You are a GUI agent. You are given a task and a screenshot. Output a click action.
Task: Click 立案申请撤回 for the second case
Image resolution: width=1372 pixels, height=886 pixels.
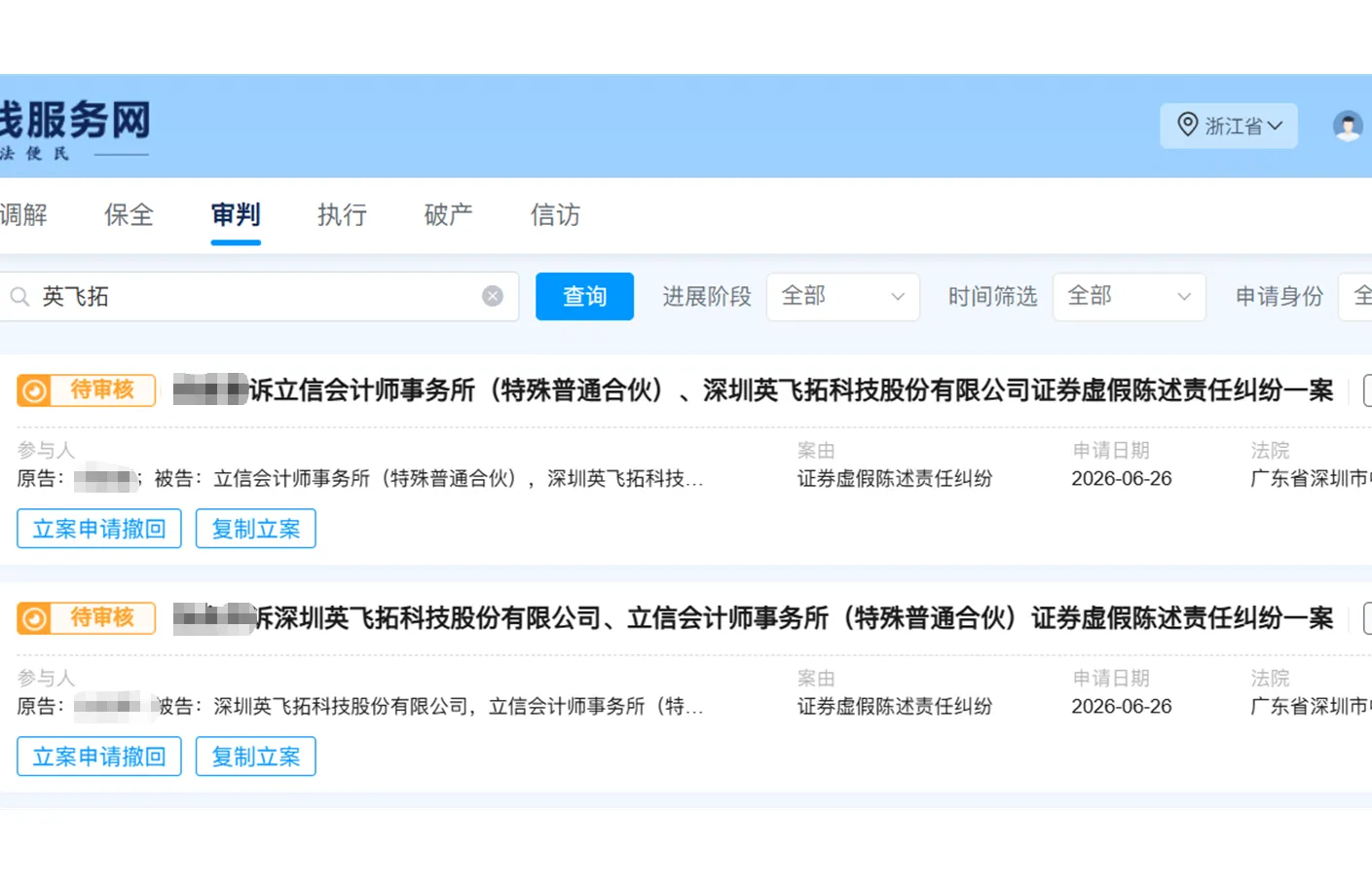point(99,757)
